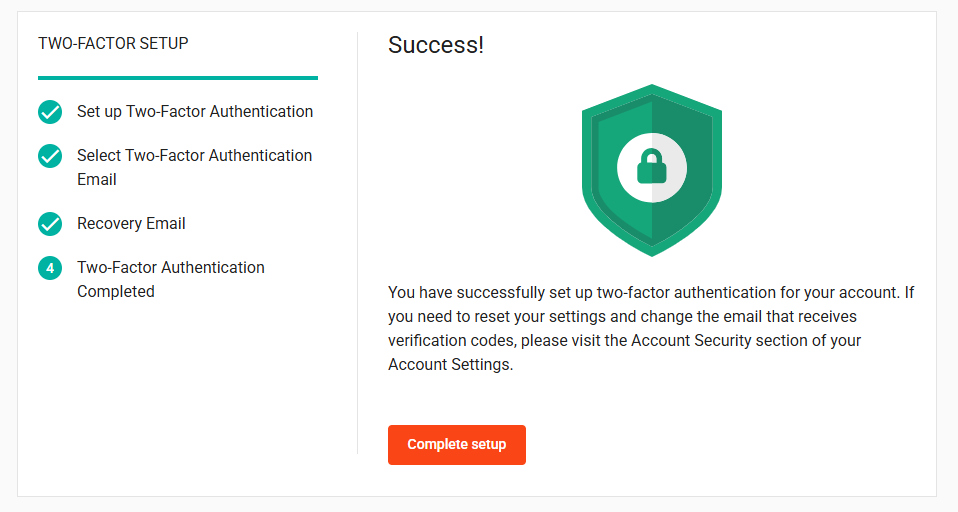Click the step 4 number badge
This screenshot has width=958, height=512.
click(50, 268)
